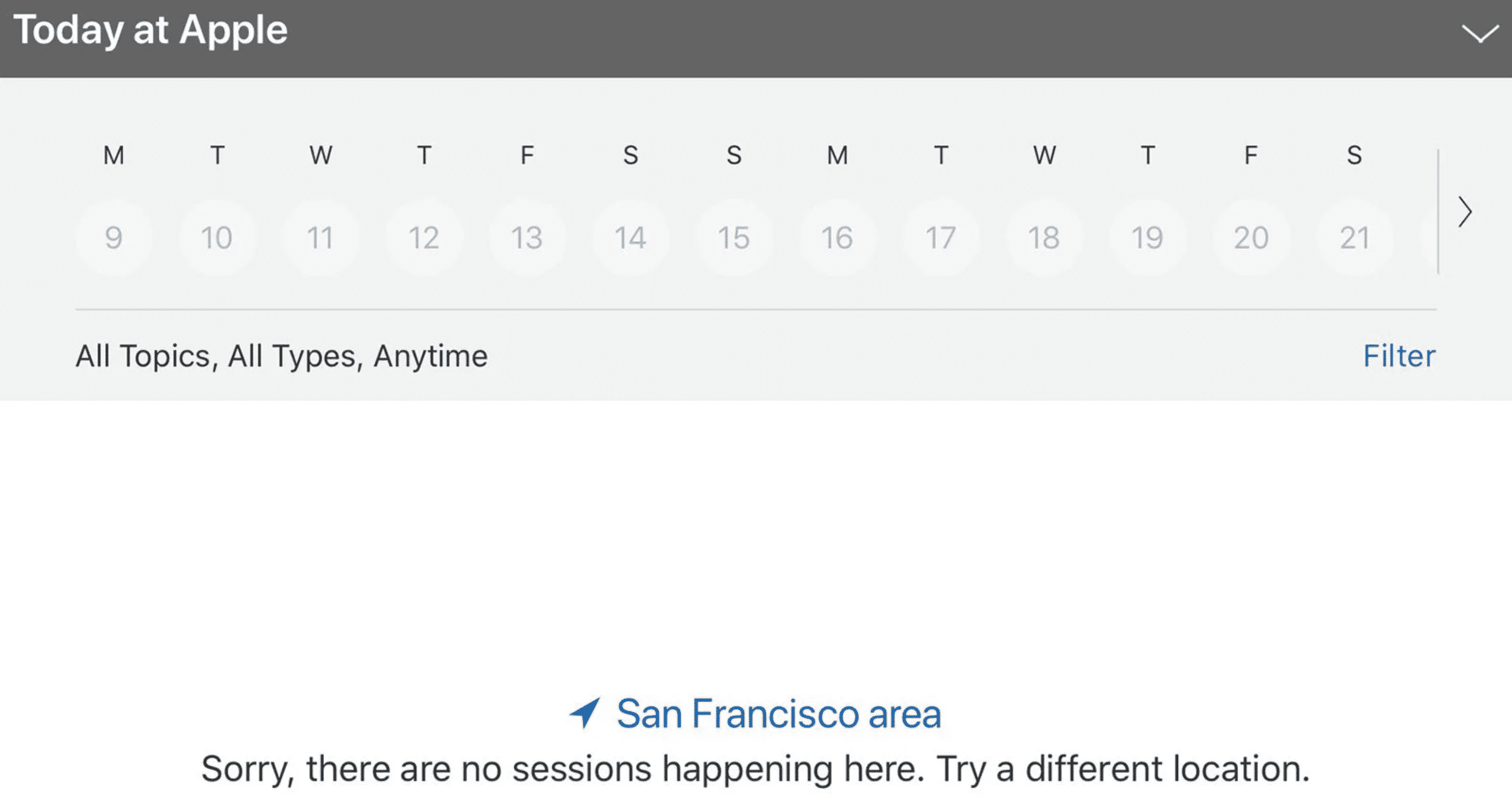The width and height of the screenshot is (1512, 803).
Task: Select date 10 in the calendar
Action: point(217,238)
